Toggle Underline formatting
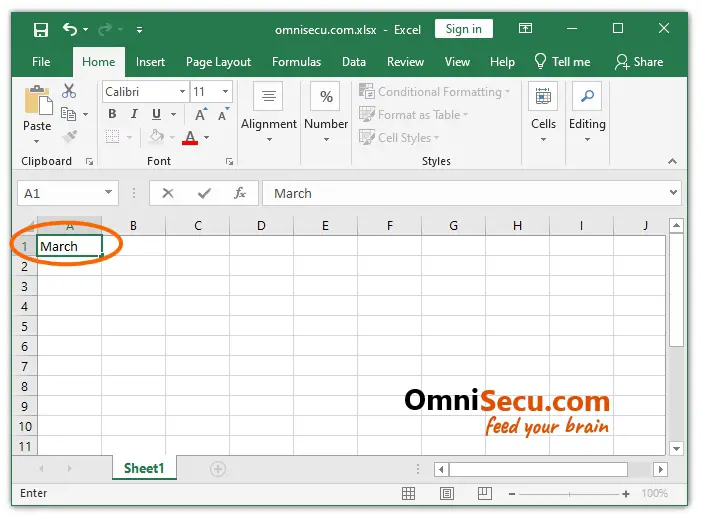701x516 pixels. click(x=156, y=114)
